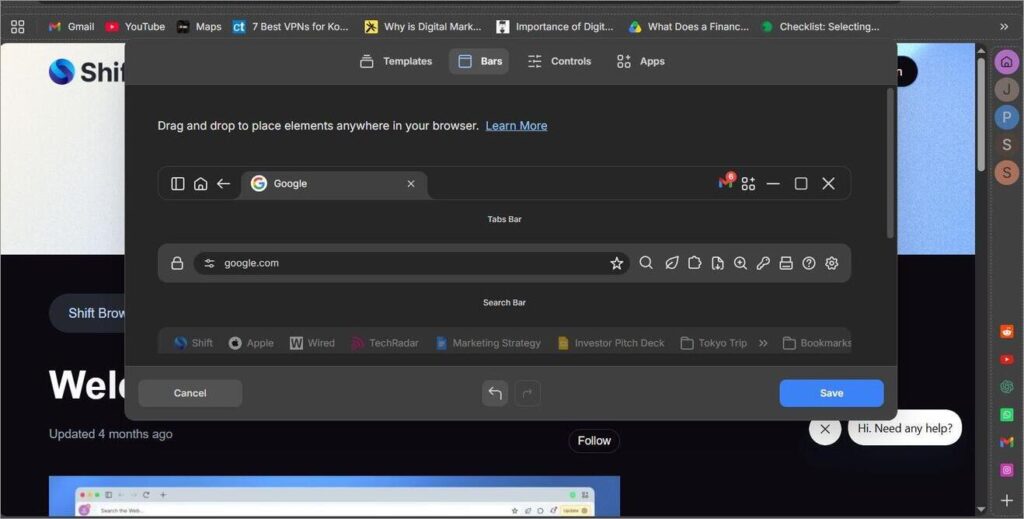Click the lock icon in the Search Bar
This screenshot has width=1024, height=519.
pos(177,263)
